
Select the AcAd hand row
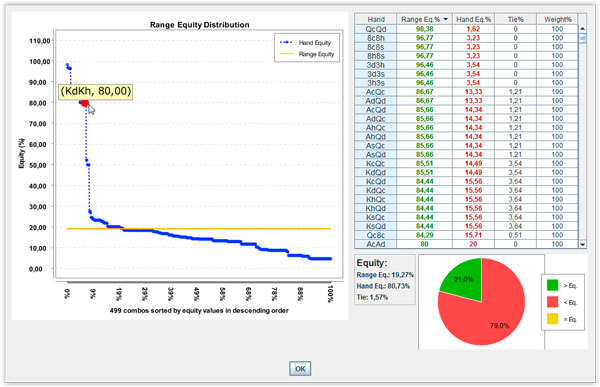pyautogui.click(x=466, y=244)
